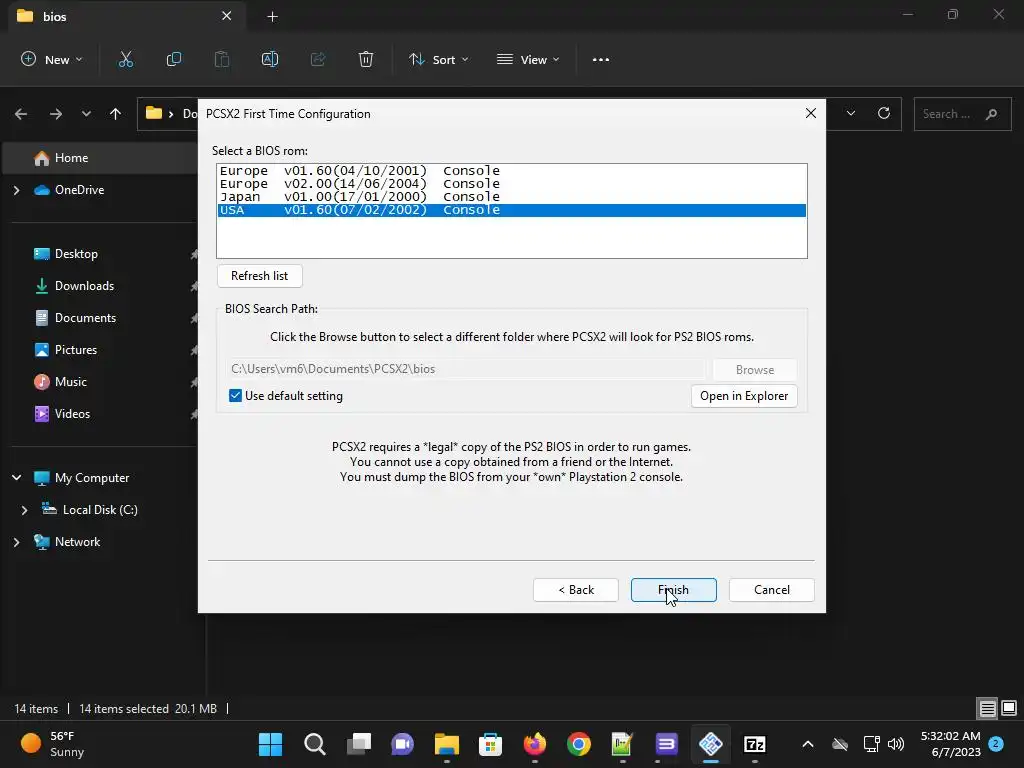This screenshot has width=1024, height=768.
Task: Expand the Network tree node
Action: [x=17, y=542]
